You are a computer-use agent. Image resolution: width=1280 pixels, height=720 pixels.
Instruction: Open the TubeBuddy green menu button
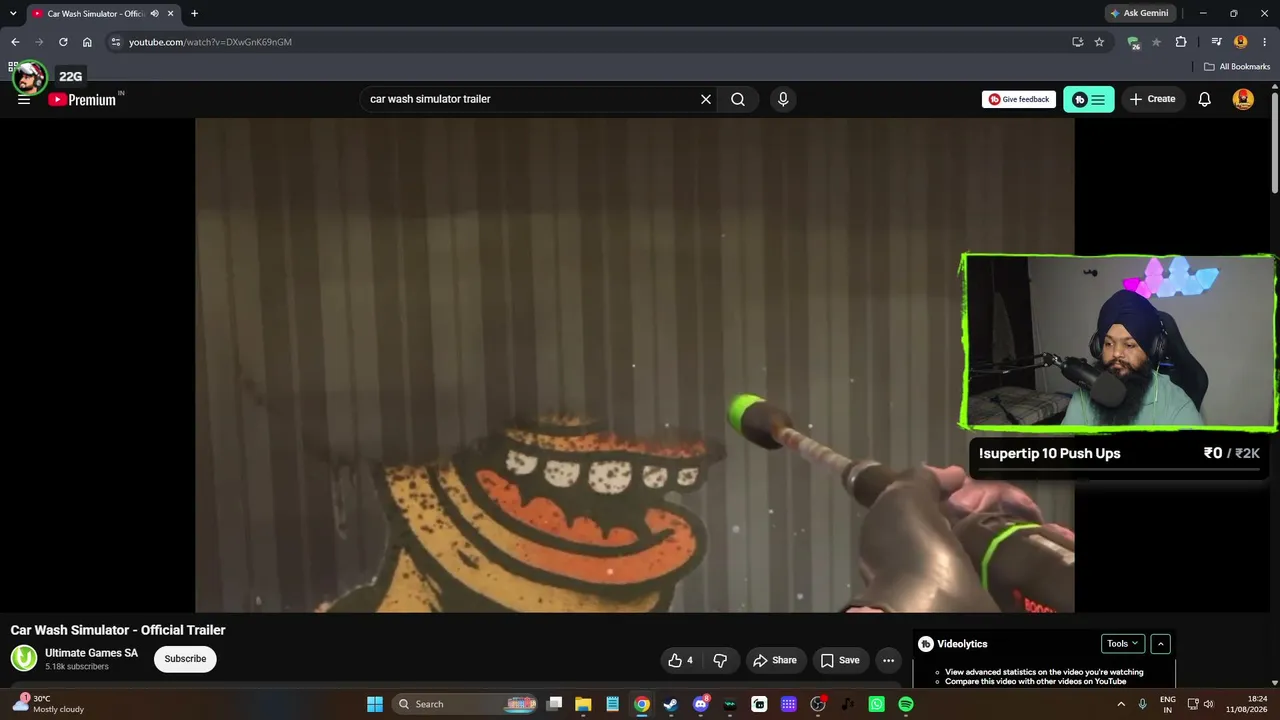pos(1088,99)
